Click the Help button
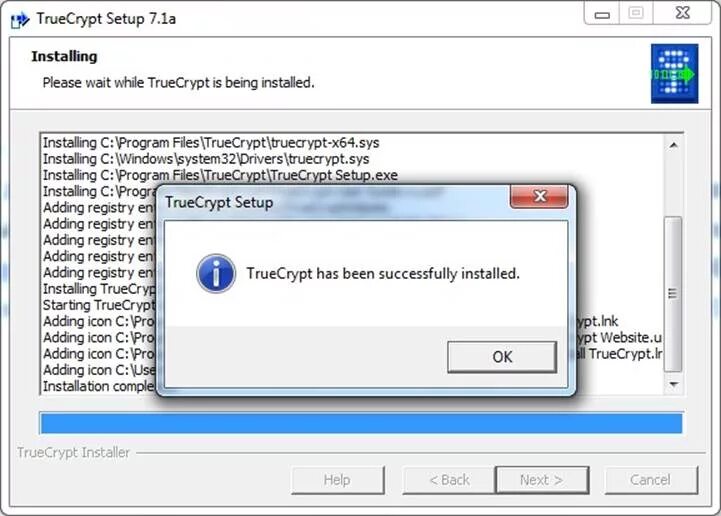Screen dimensions: 721x516 (x=338, y=480)
